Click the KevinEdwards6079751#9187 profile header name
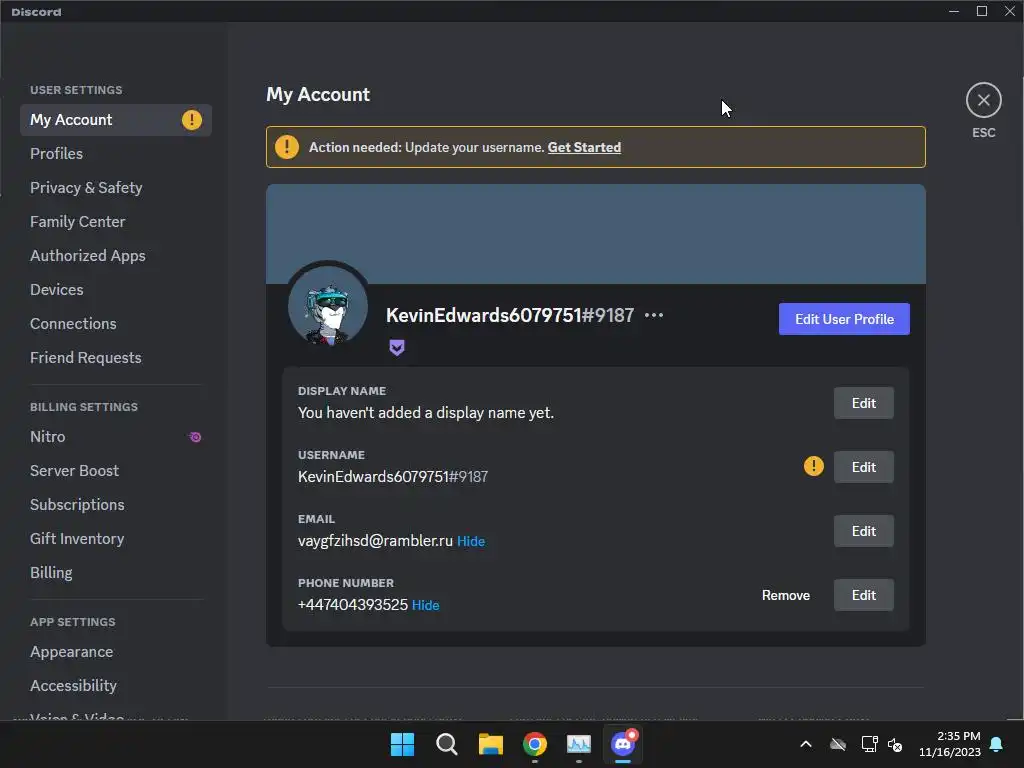Image resolution: width=1024 pixels, height=768 pixels. click(509, 315)
